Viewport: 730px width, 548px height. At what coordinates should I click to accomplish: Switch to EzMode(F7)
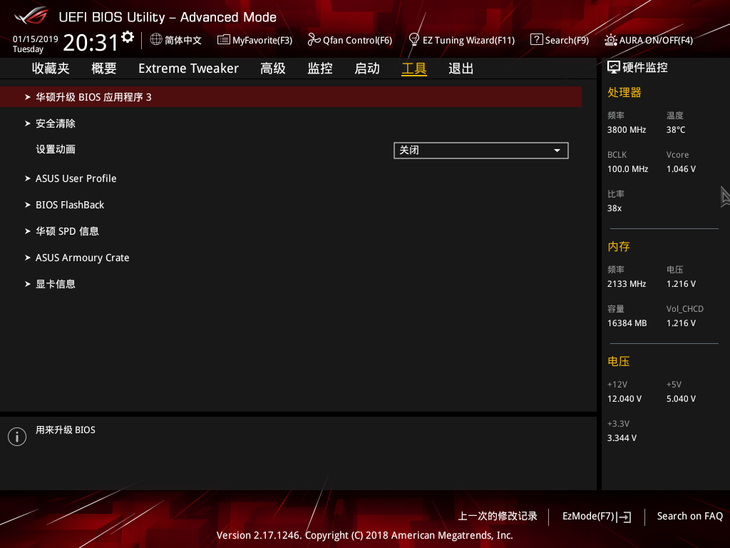tap(596, 516)
